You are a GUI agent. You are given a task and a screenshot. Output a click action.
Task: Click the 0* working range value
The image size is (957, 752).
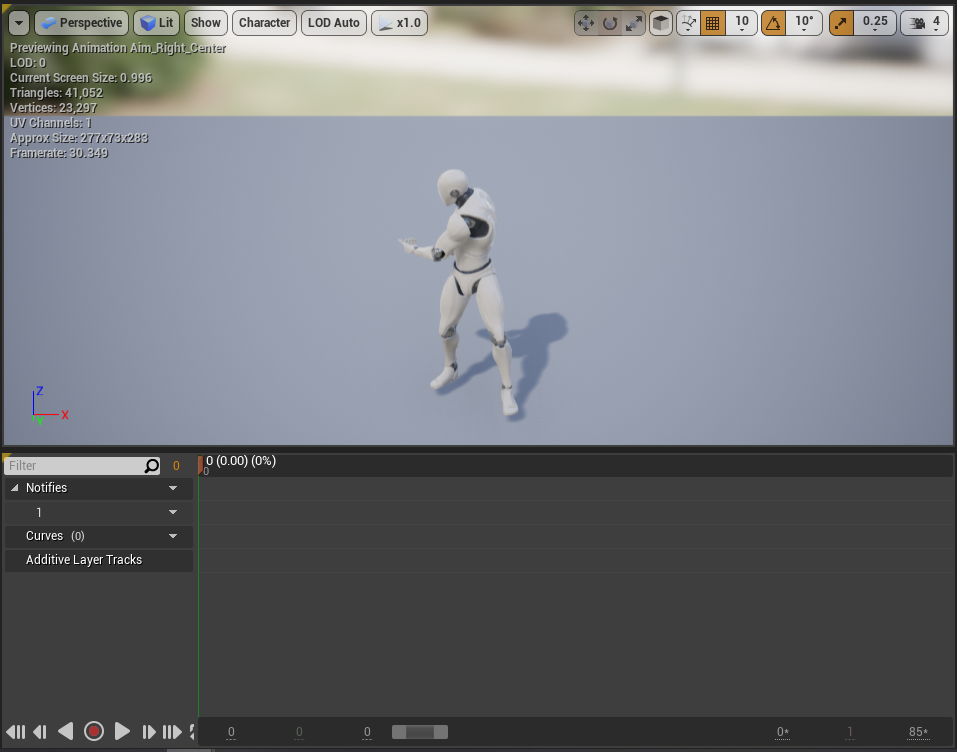[x=782, y=732]
